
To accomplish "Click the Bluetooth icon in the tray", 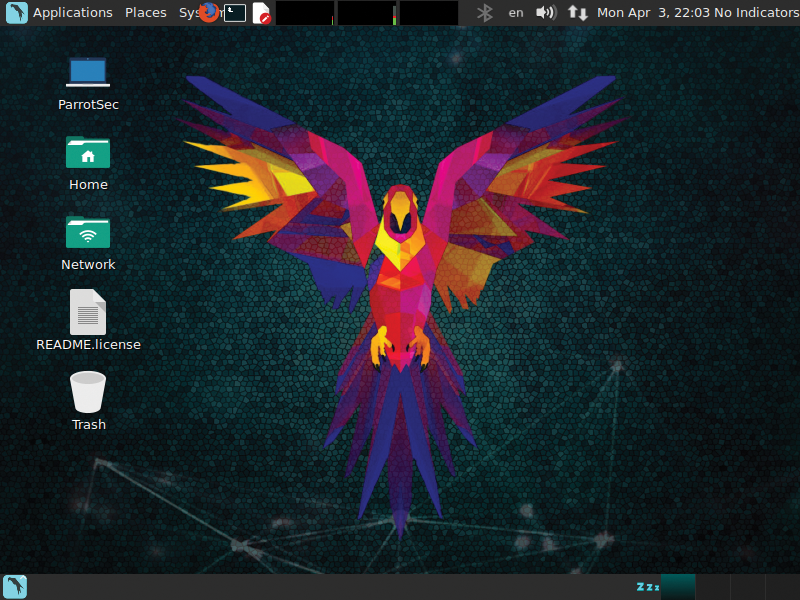I will point(485,12).
